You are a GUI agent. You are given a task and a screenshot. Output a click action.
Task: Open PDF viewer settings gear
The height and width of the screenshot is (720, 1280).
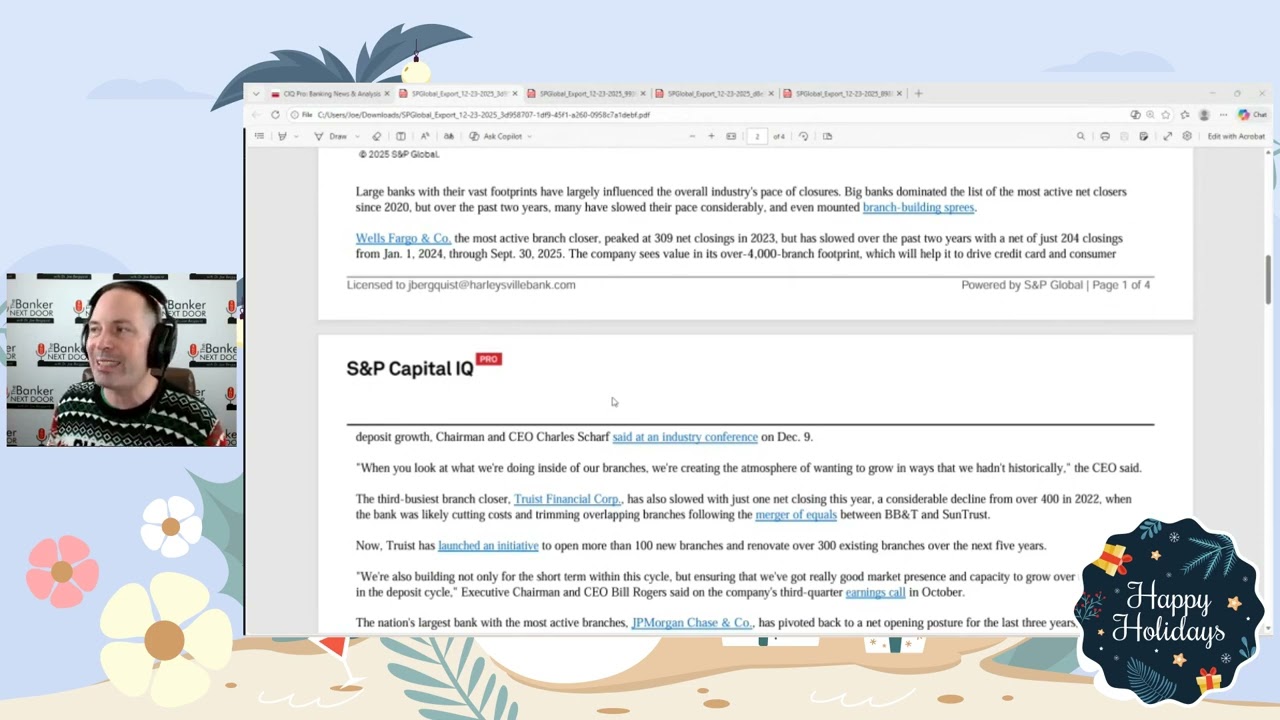pyautogui.click(x=1187, y=136)
